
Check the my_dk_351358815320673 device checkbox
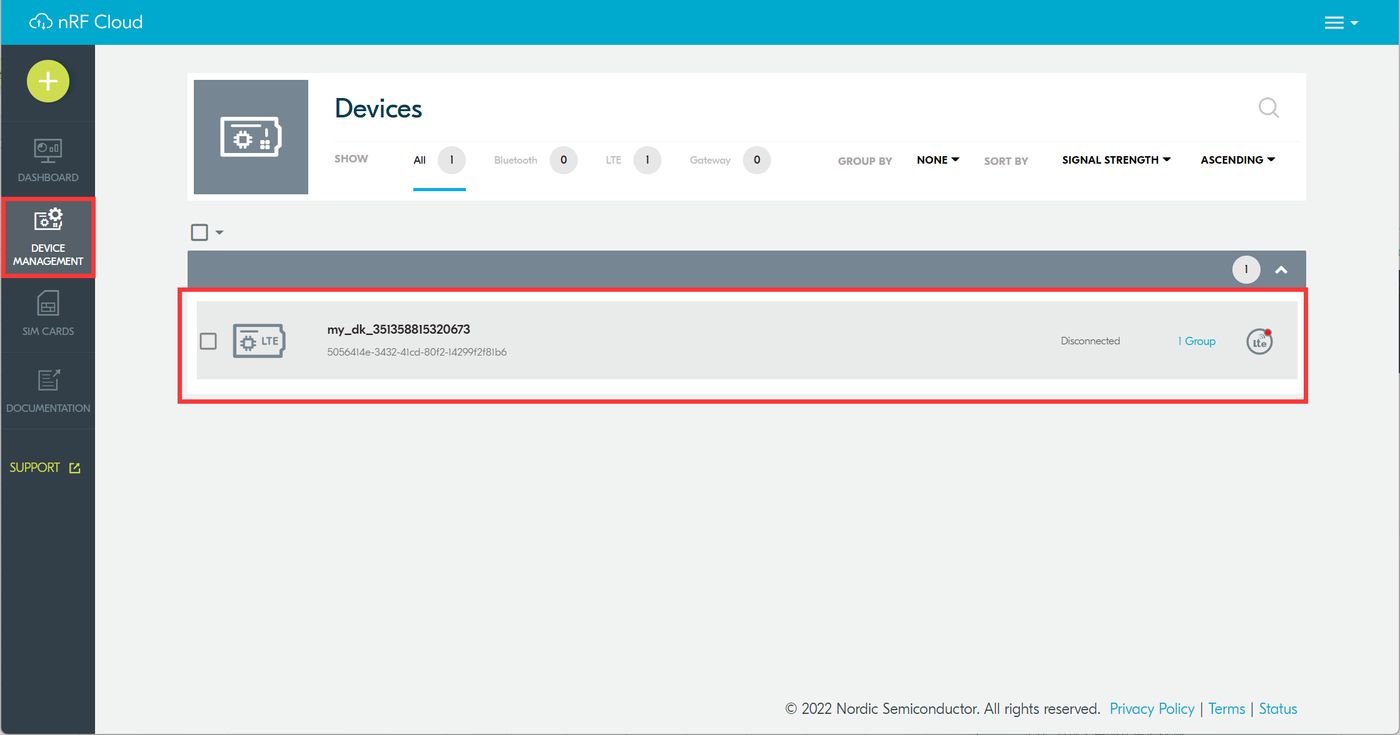pyautogui.click(x=208, y=341)
